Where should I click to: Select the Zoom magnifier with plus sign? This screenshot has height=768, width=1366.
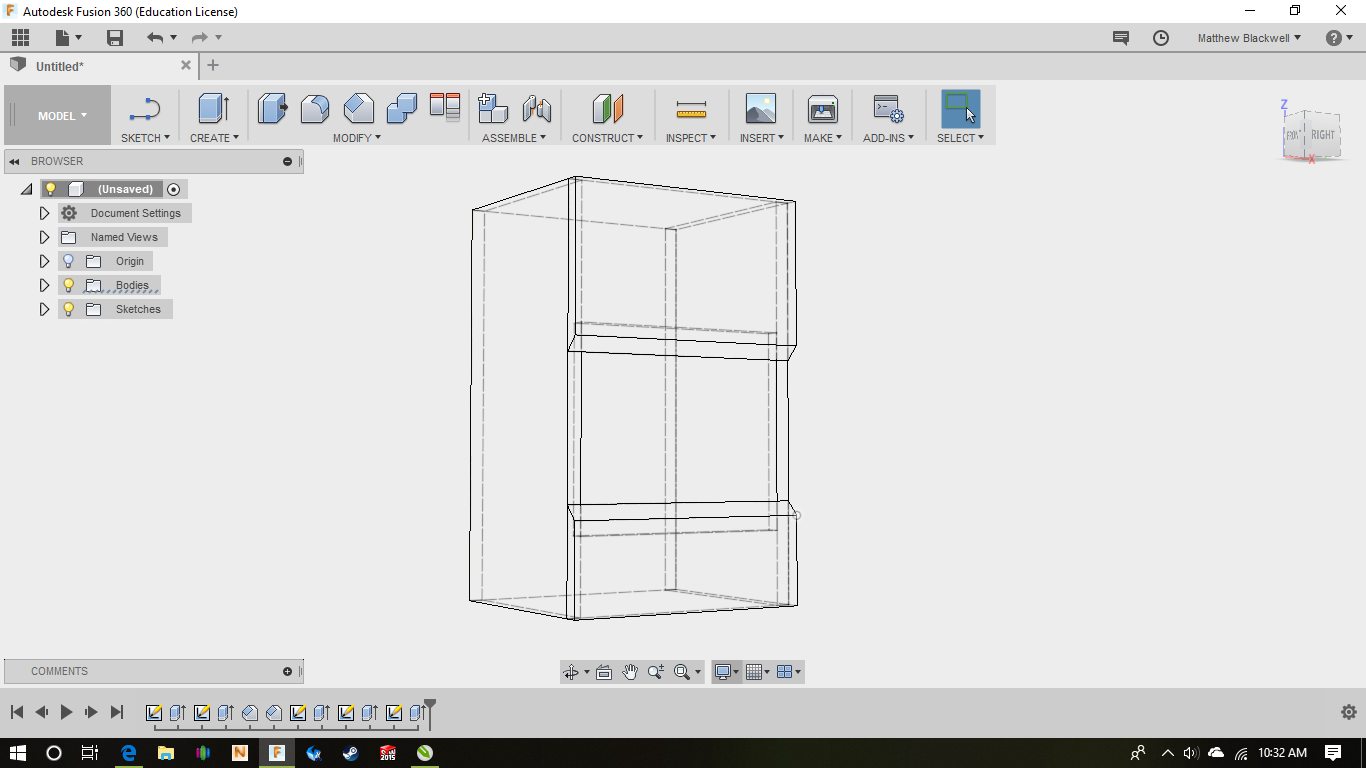656,672
